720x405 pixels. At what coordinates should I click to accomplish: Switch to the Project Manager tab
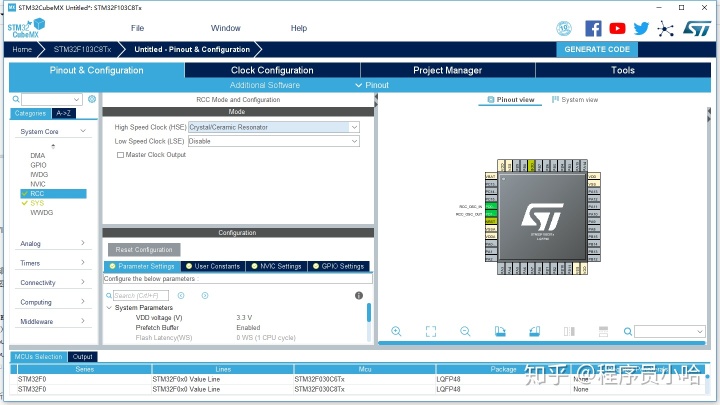coord(448,70)
